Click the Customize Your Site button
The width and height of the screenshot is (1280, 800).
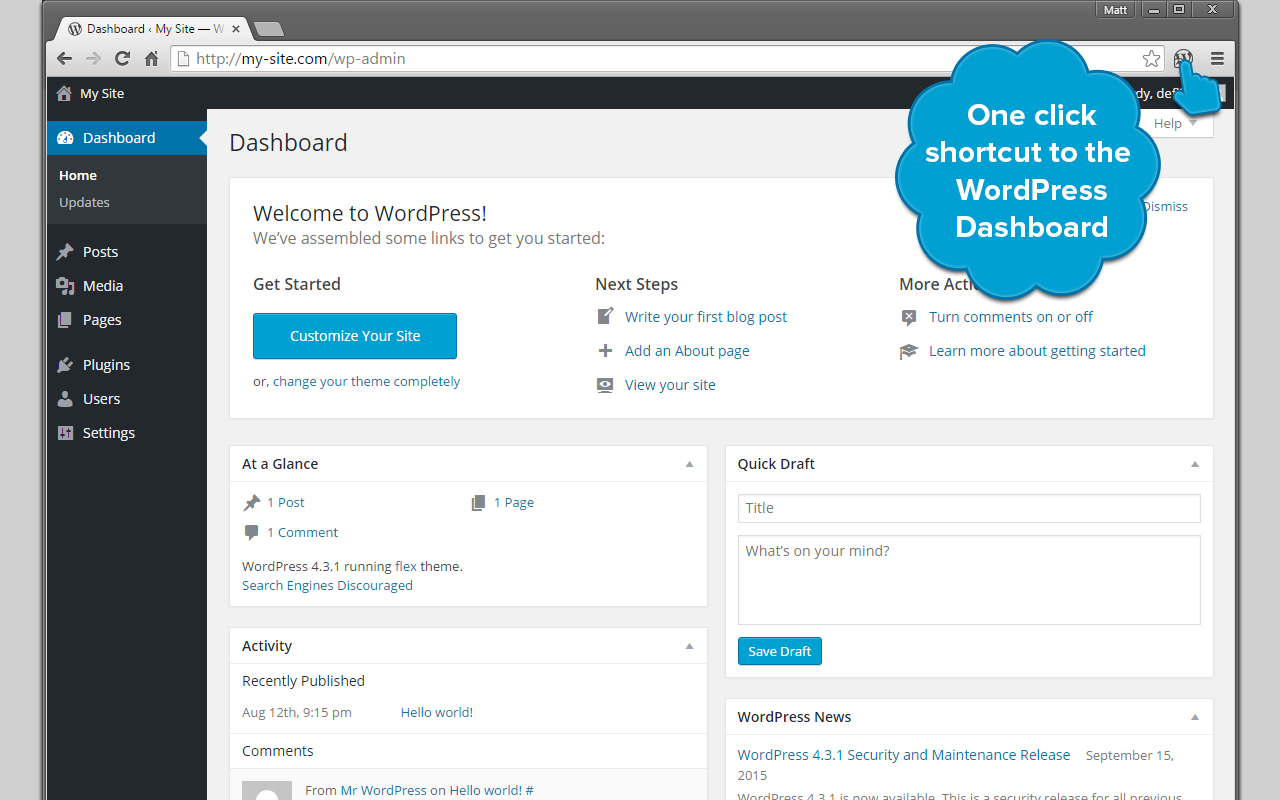click(x=355, y=336)
